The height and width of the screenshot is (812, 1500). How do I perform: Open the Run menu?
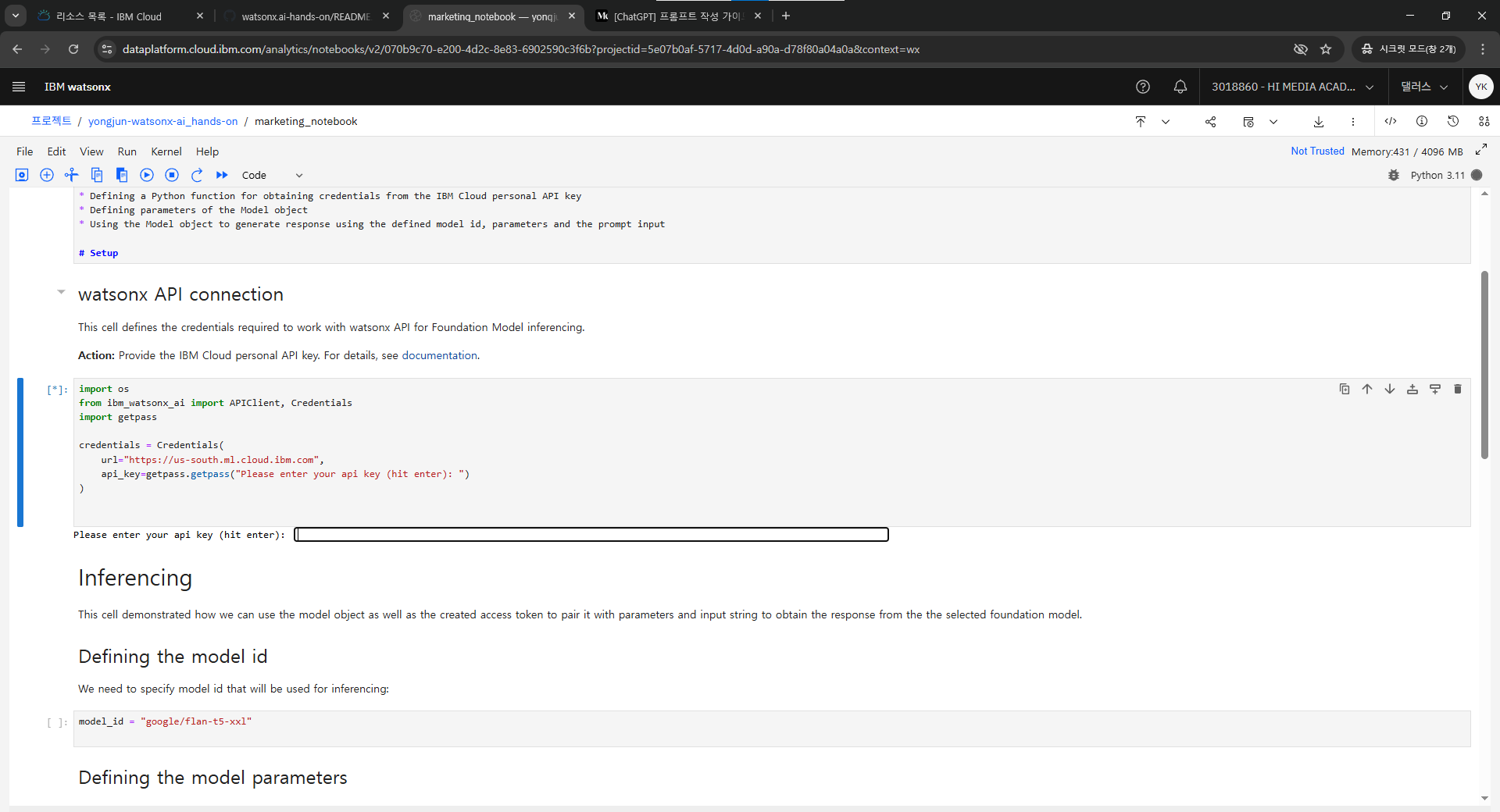127,151
